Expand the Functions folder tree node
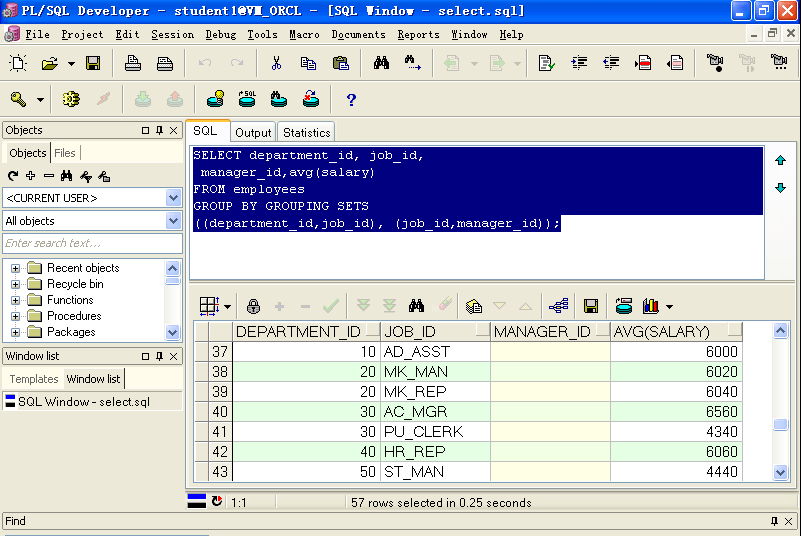Viewport: 801px width, 536px height. pos(16,300)
